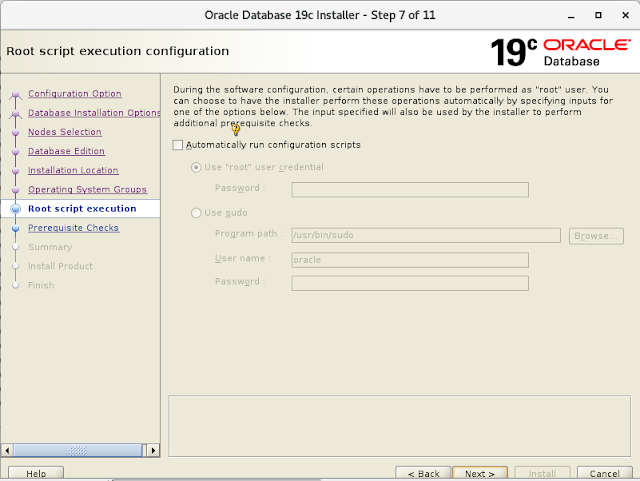Viewport: 640px width, 481px height.
Task: Click the sudo Password field
Action: (x=410, y=283)
